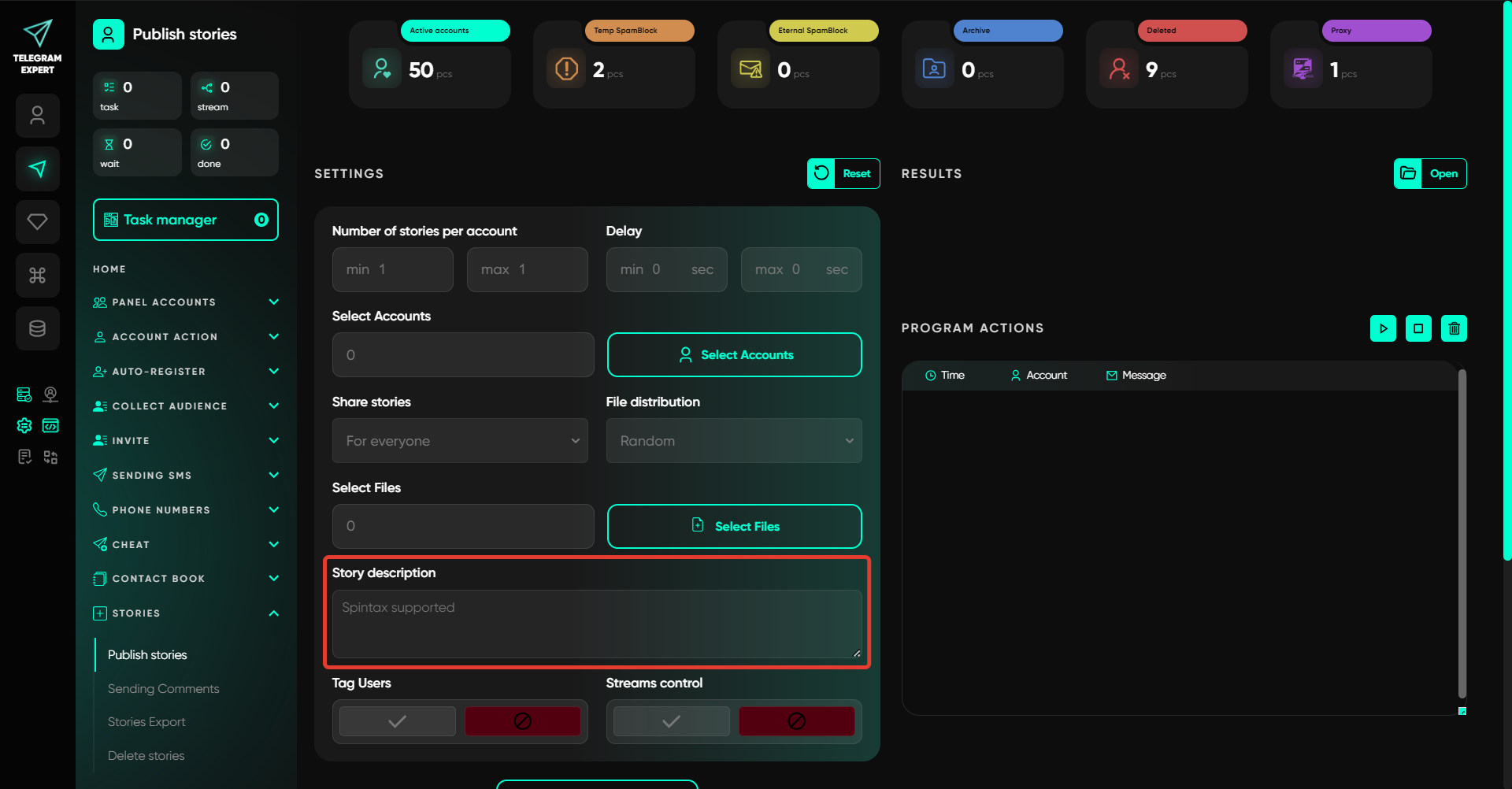
Task: Click the diamond icon in sidebar
Action: point(38,222)
